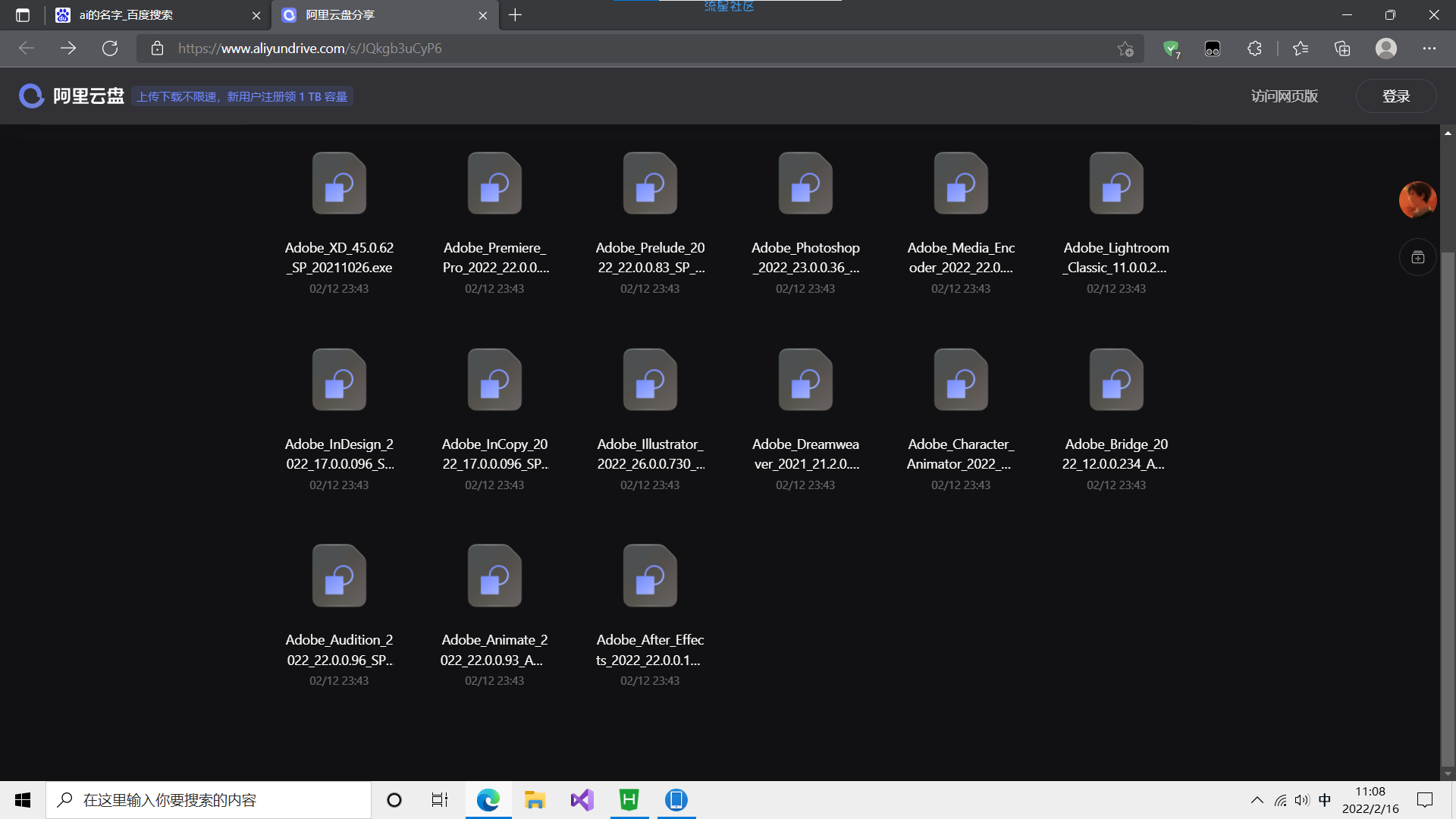Viewport: 1456px width, 819px height.
Task: View site information lock icon
Action: 157,49
